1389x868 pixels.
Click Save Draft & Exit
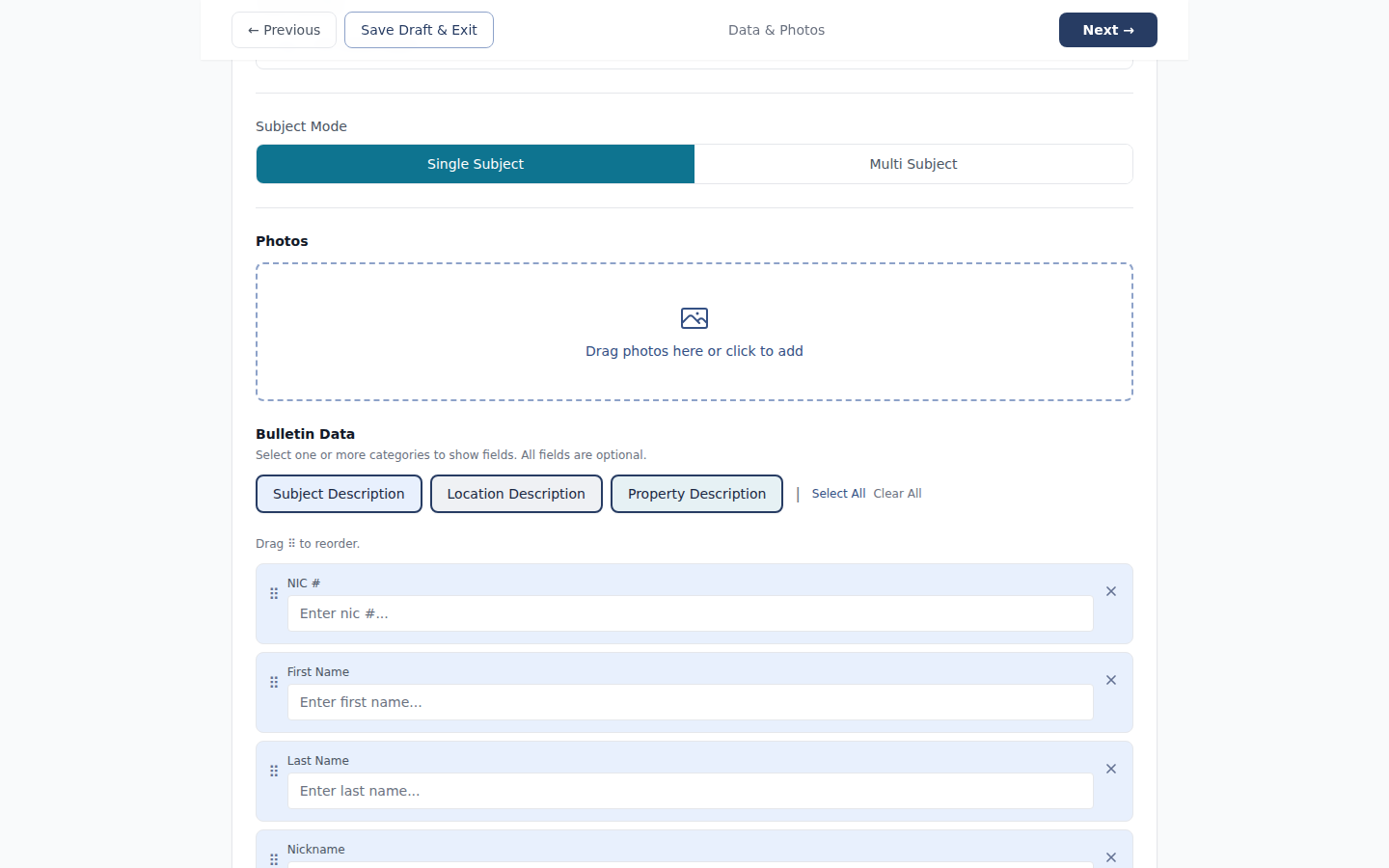click(x=419, y=30)
